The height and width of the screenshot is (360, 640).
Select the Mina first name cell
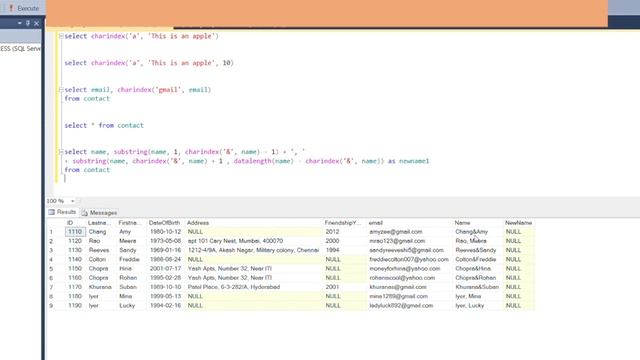click(131, 296)
